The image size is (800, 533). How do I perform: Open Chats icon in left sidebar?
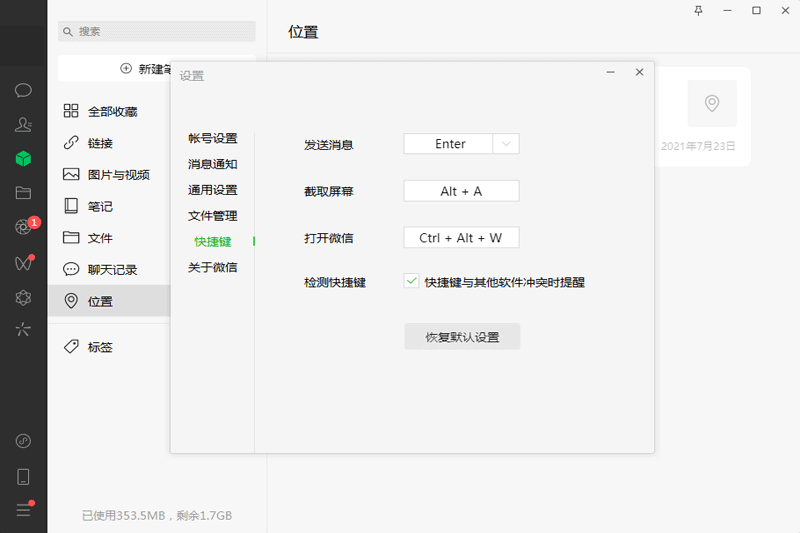(x=23, y=90)
